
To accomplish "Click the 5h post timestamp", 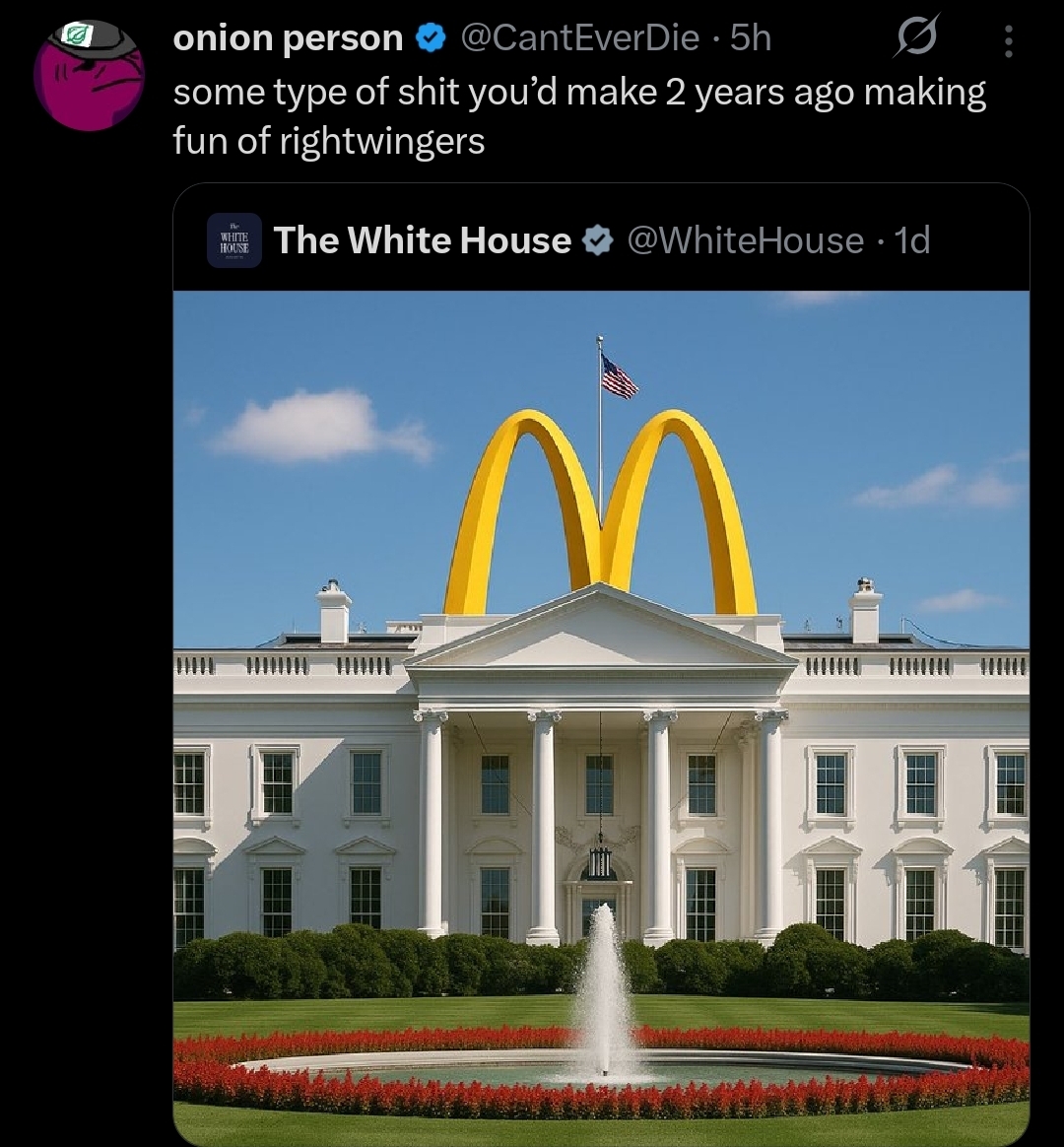I will coord(751,38).
